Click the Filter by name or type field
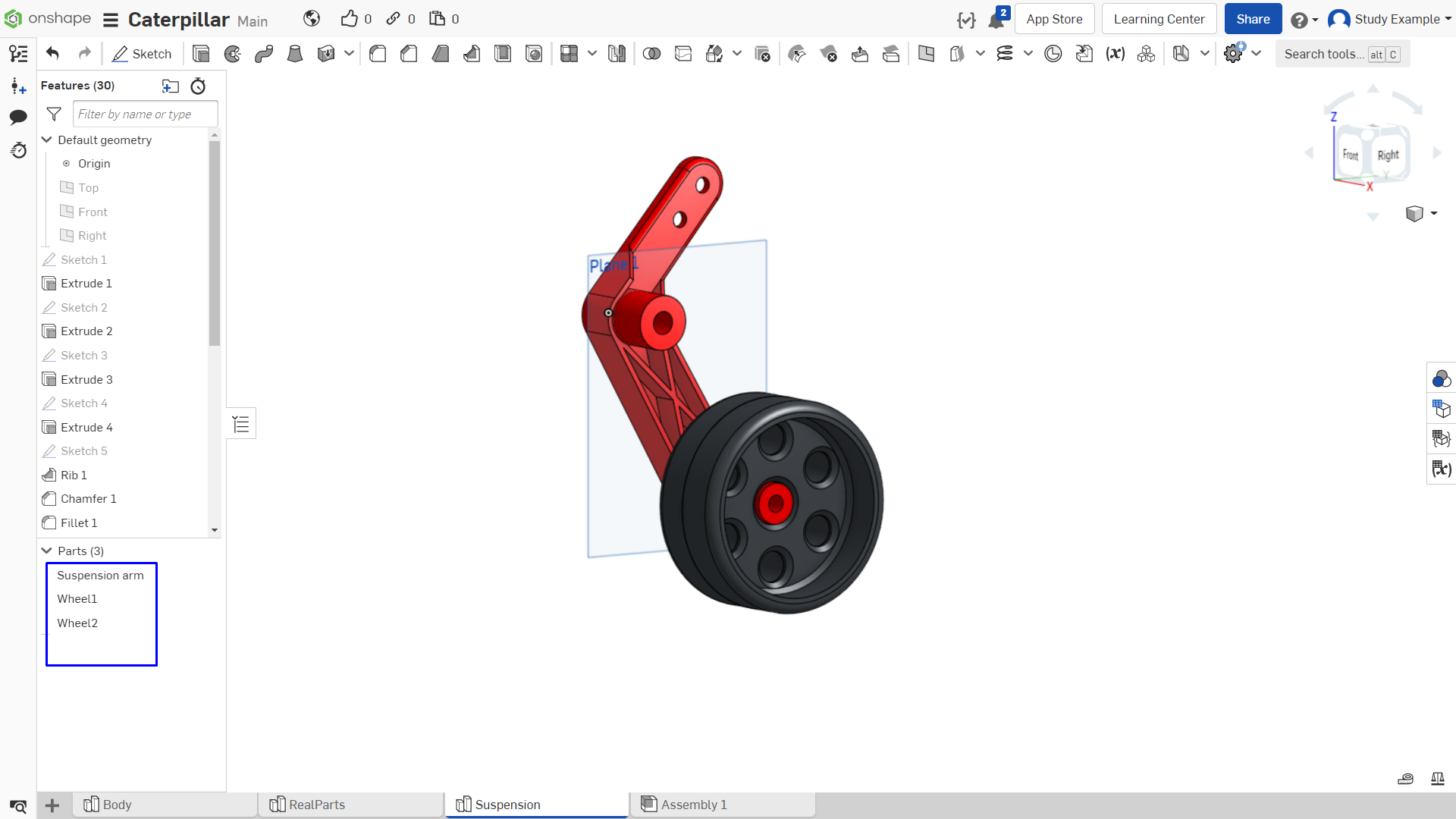The height and width of the screenshot is (819, 1456). click(146, 114)
